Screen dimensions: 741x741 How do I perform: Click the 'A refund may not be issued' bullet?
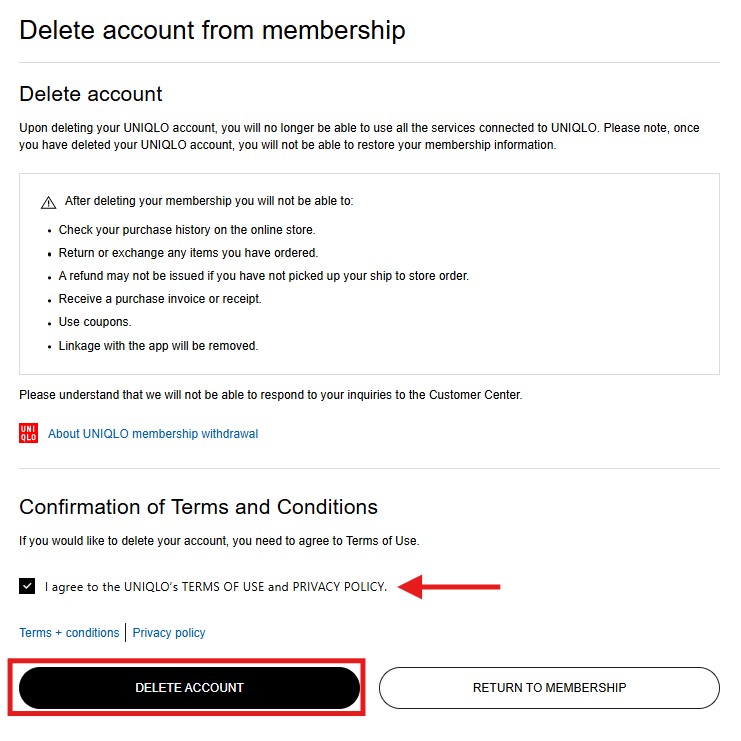tap(263, 276)
